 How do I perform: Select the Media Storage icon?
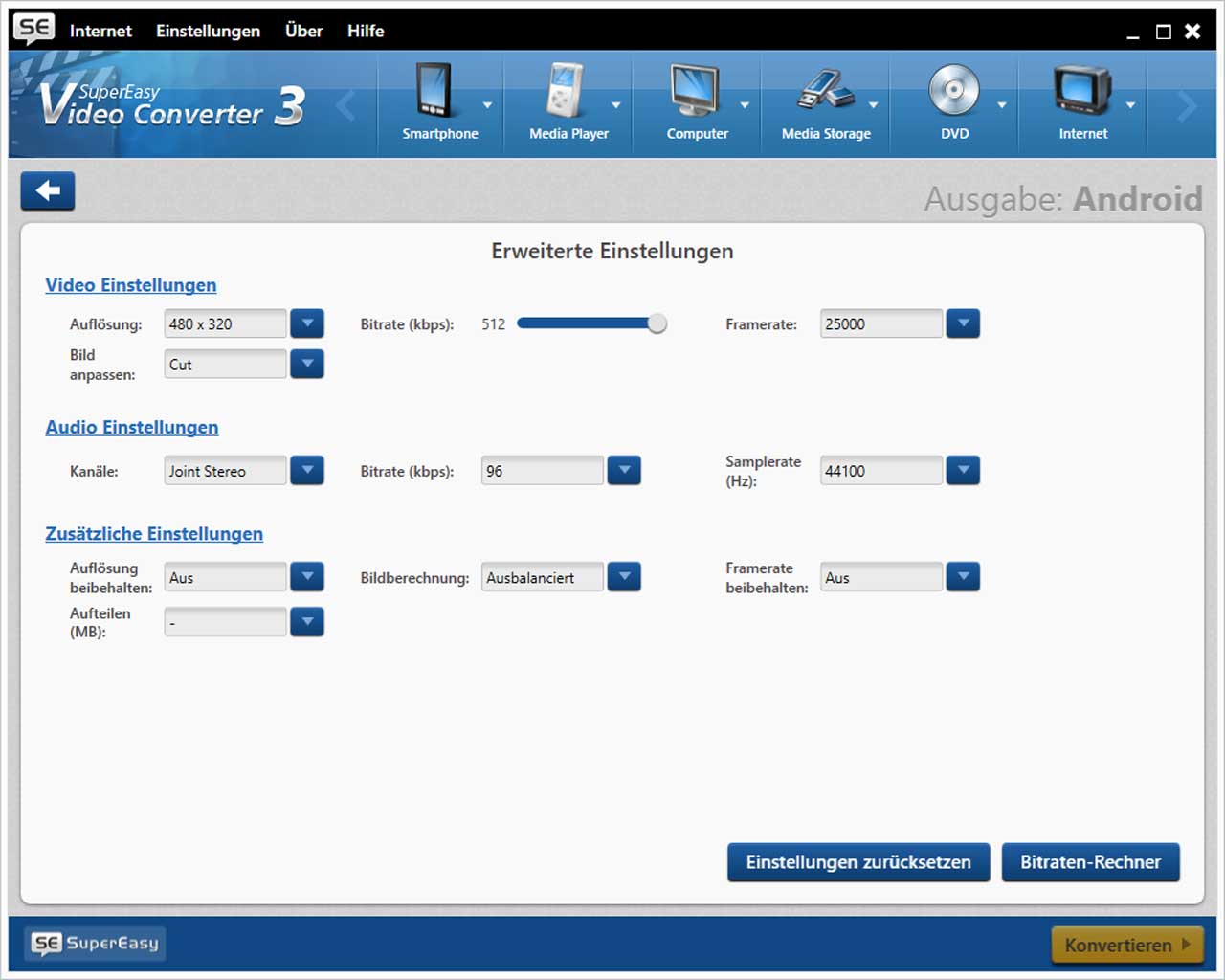(x=824, y=93)
